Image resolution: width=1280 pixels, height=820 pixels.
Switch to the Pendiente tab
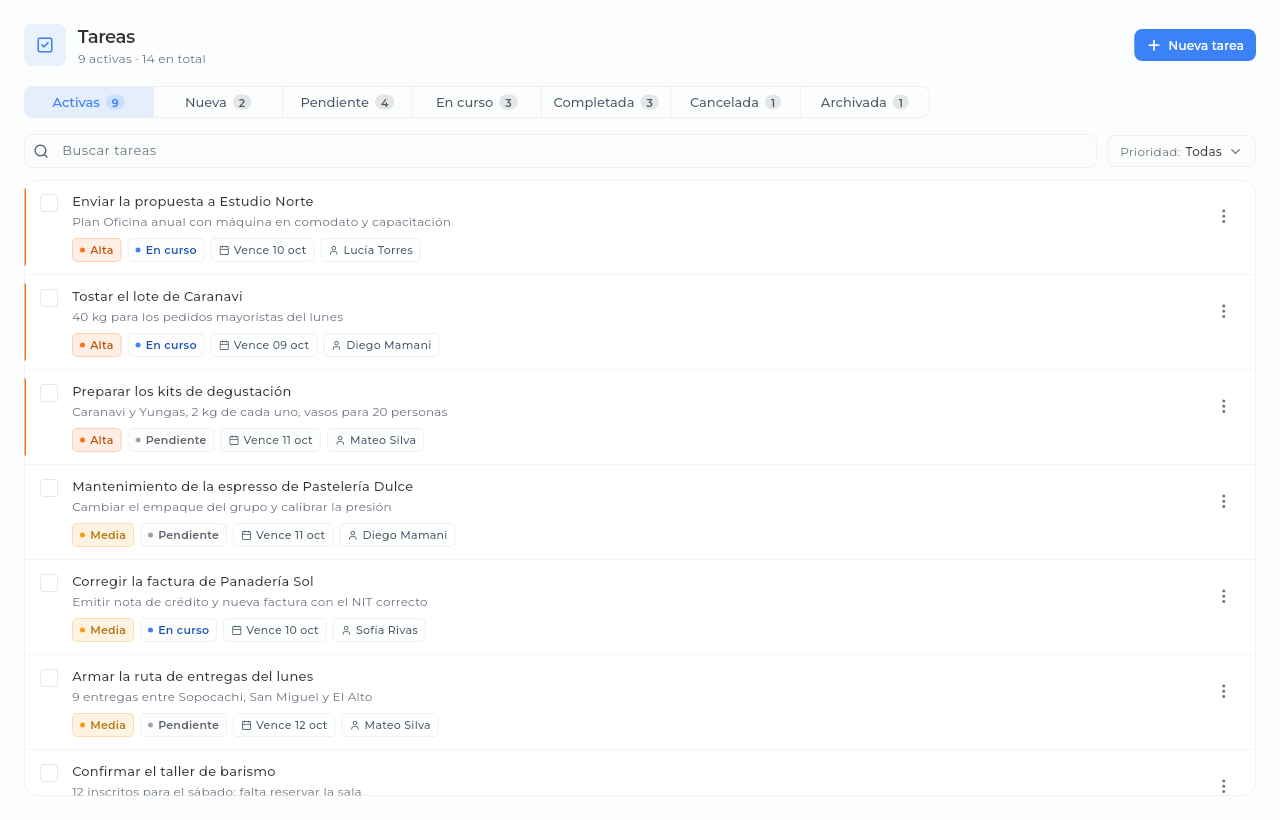[x=347, y=102]
